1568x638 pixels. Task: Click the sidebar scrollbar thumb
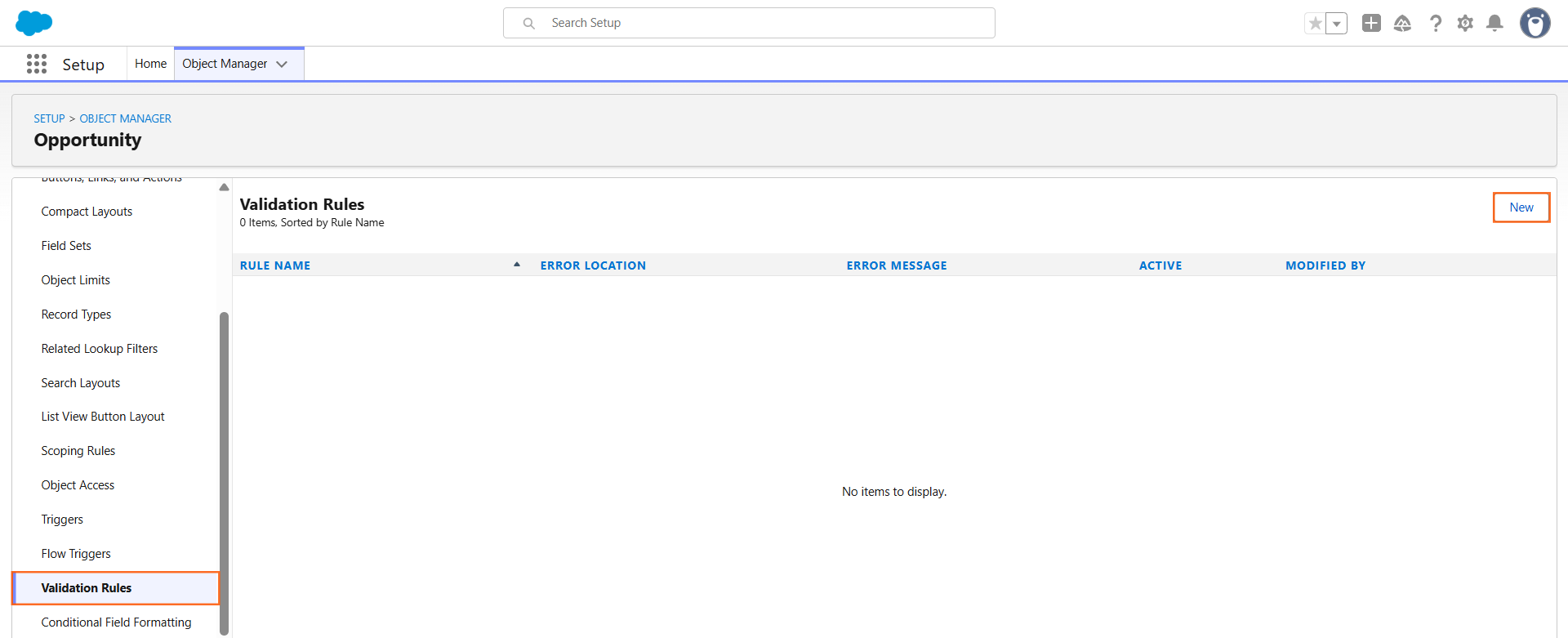pyautogui.click(x=224, y=472)
